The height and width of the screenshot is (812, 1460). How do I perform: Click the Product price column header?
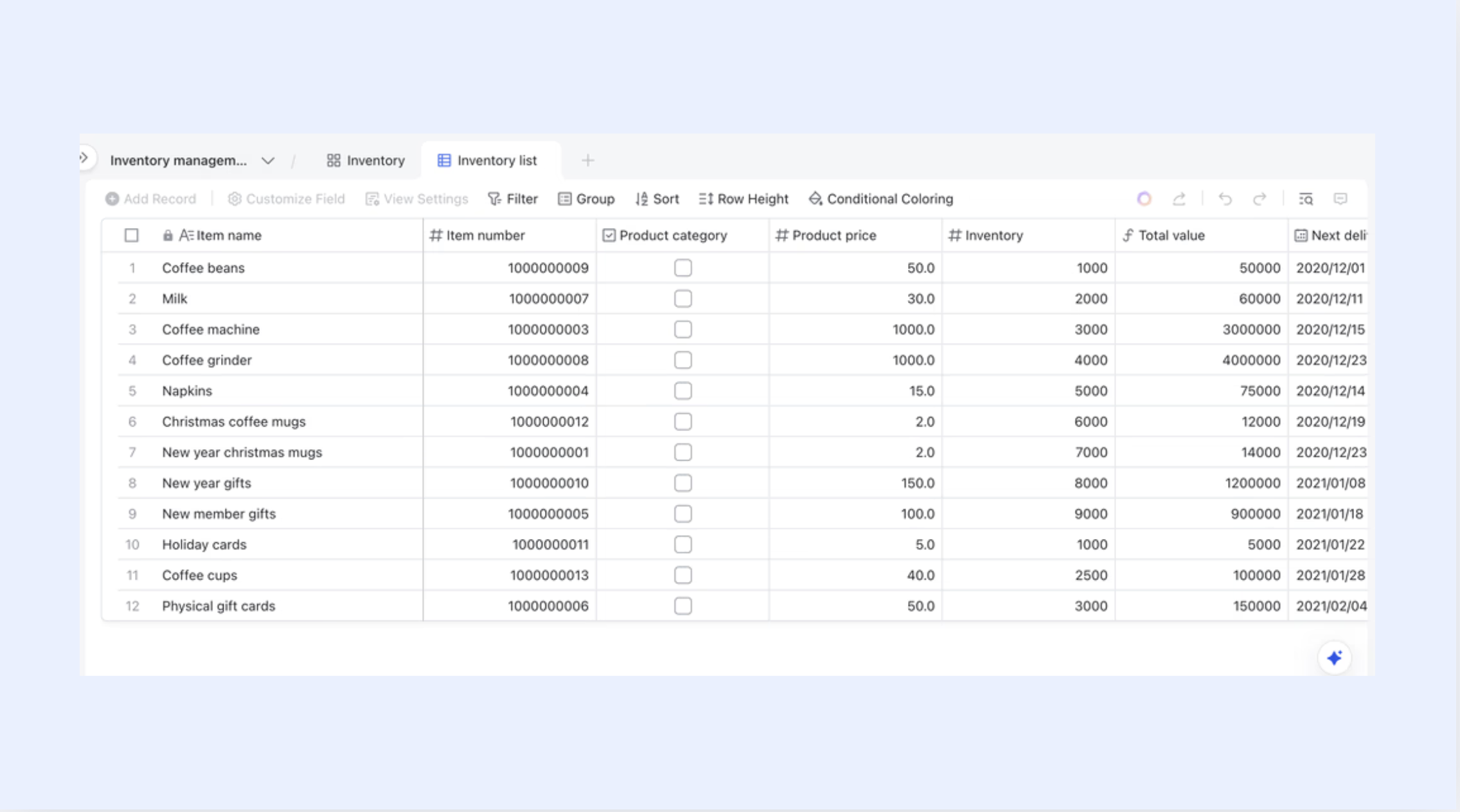[855, 236]
